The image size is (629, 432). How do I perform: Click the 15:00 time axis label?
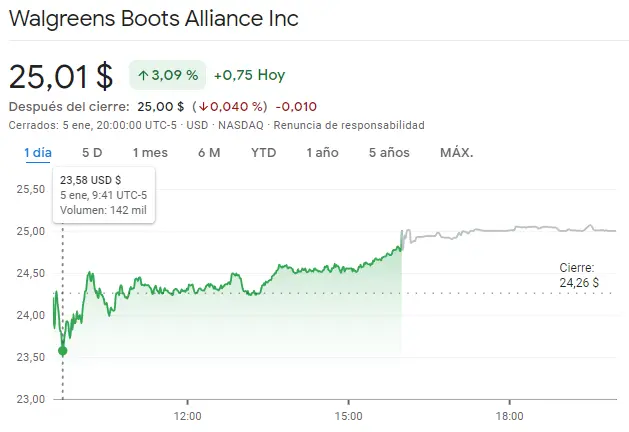point(348,414)
